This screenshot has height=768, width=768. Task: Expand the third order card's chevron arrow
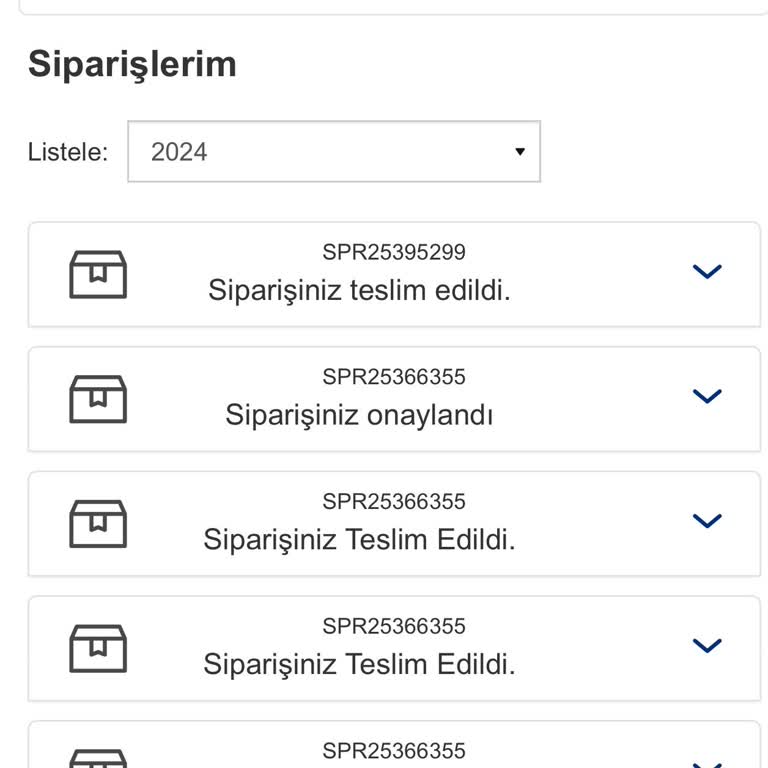click(707, 520)
